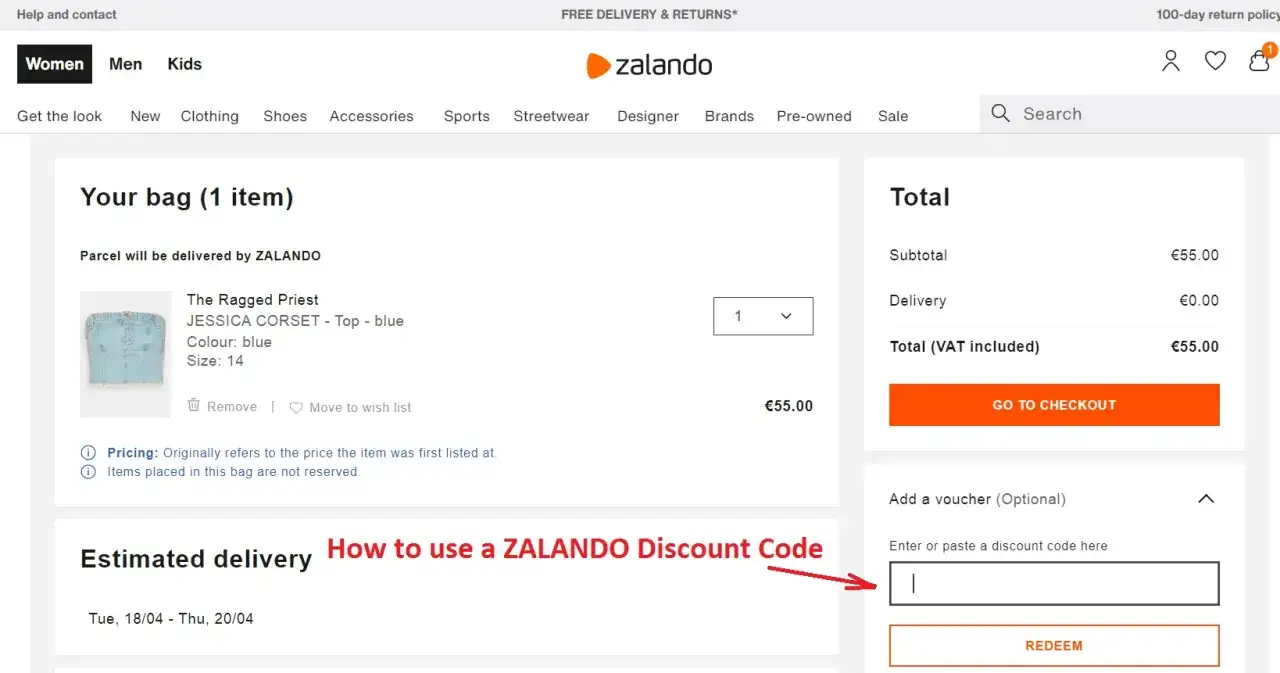Open the account profile icon
The height and width of the screenshot is (673, 1280).
1170,60
